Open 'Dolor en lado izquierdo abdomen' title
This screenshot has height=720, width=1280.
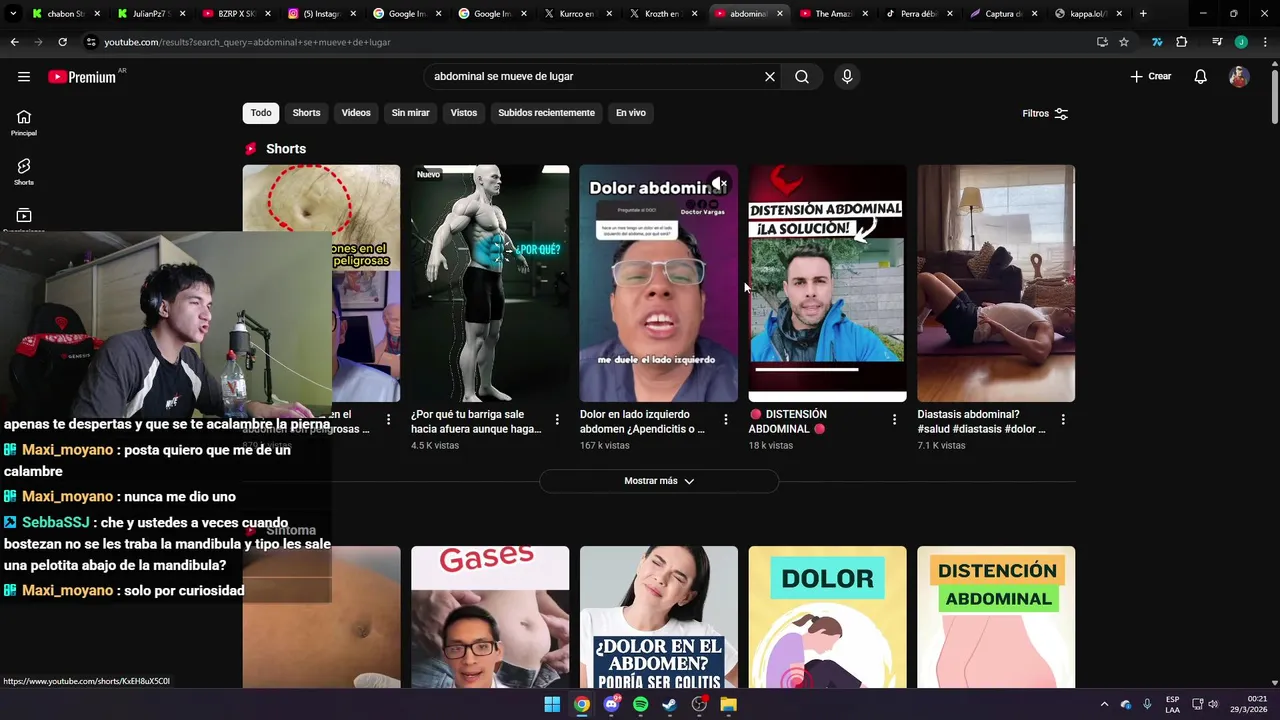click(643, 421)
